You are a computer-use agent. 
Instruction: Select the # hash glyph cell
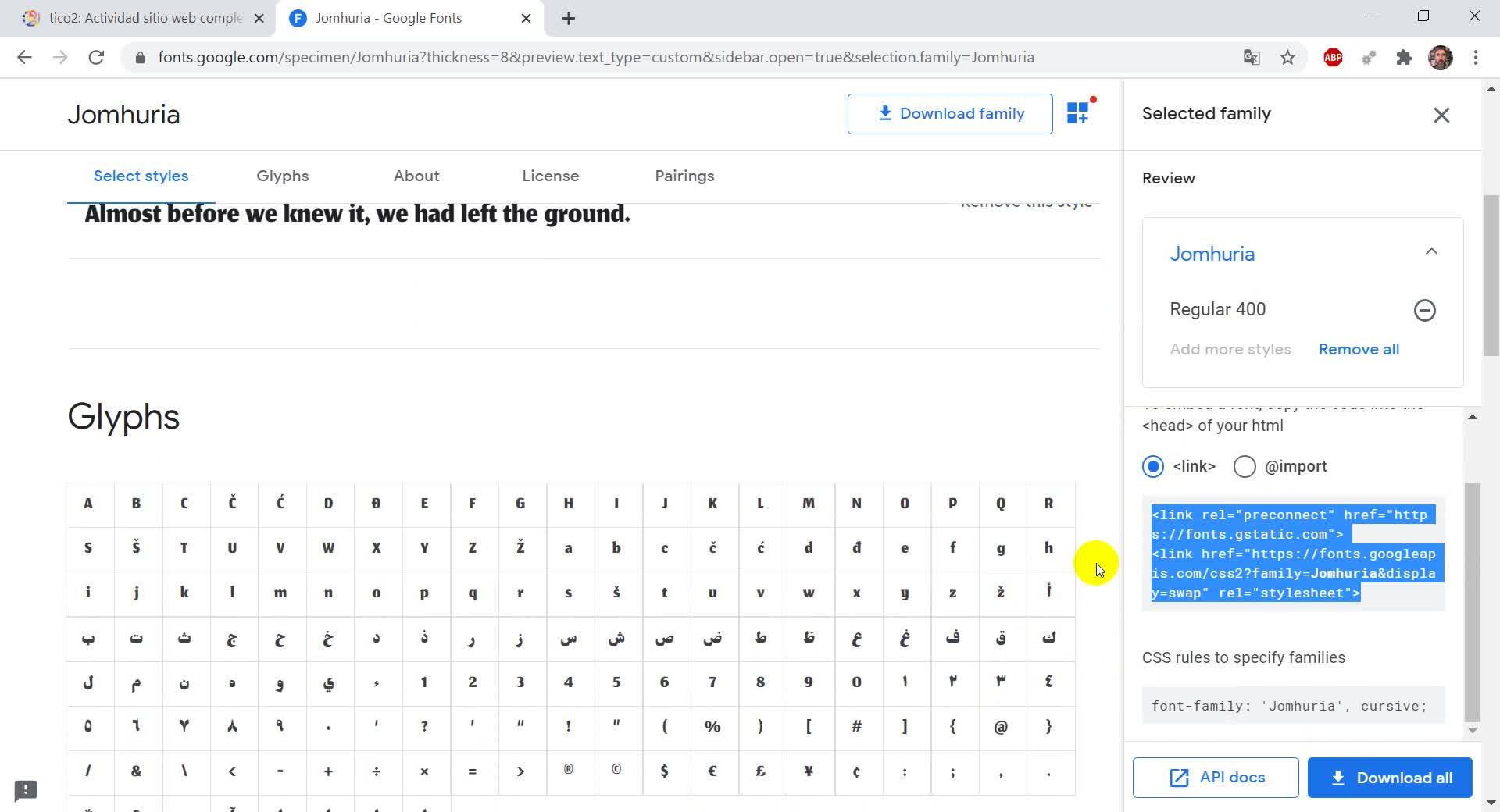856,727
